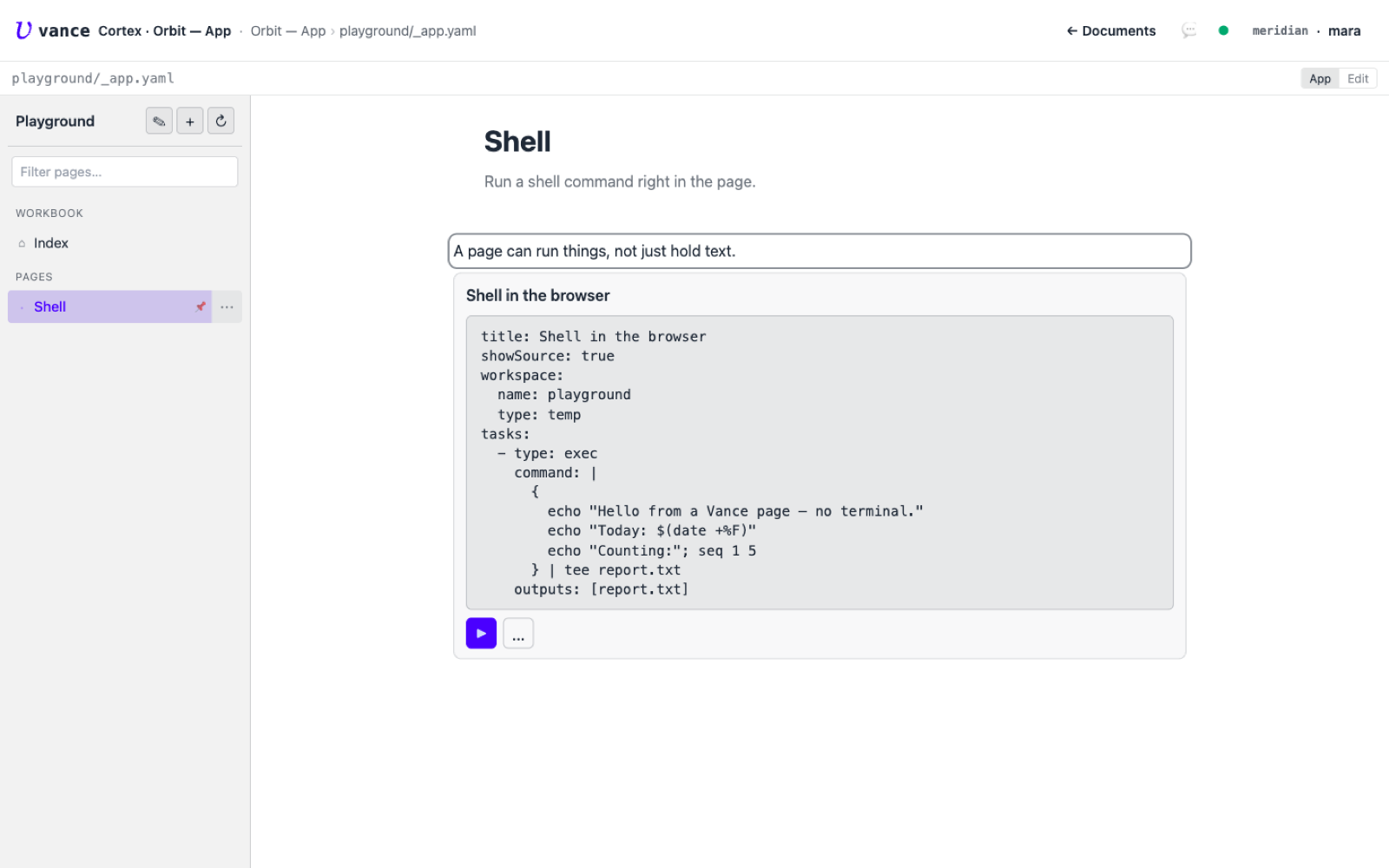Click the pin icon on the Shell page row
This screenshot has height=868, width=1389.
(x=201, y=306)
